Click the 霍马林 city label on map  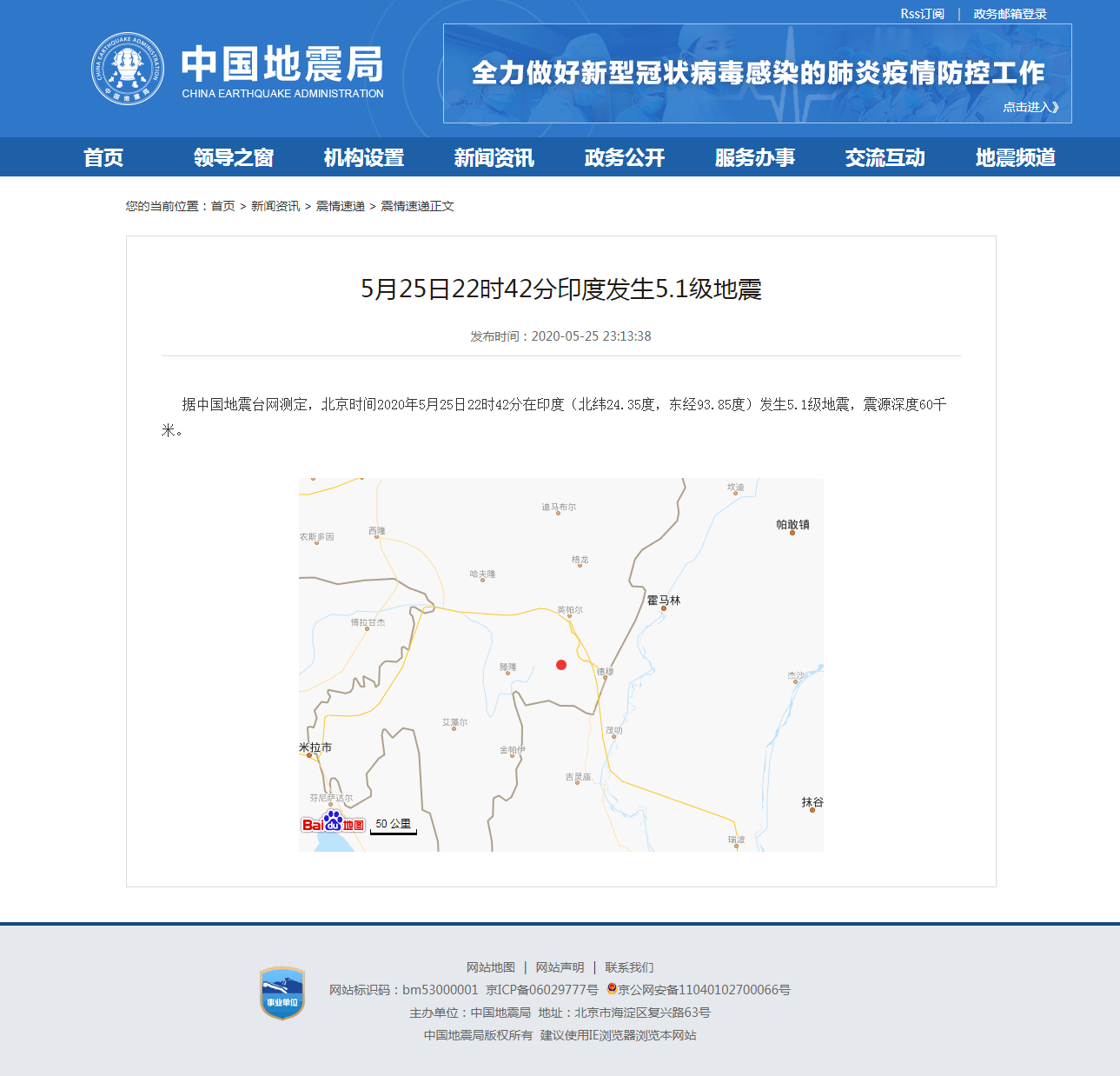(664, 601)
